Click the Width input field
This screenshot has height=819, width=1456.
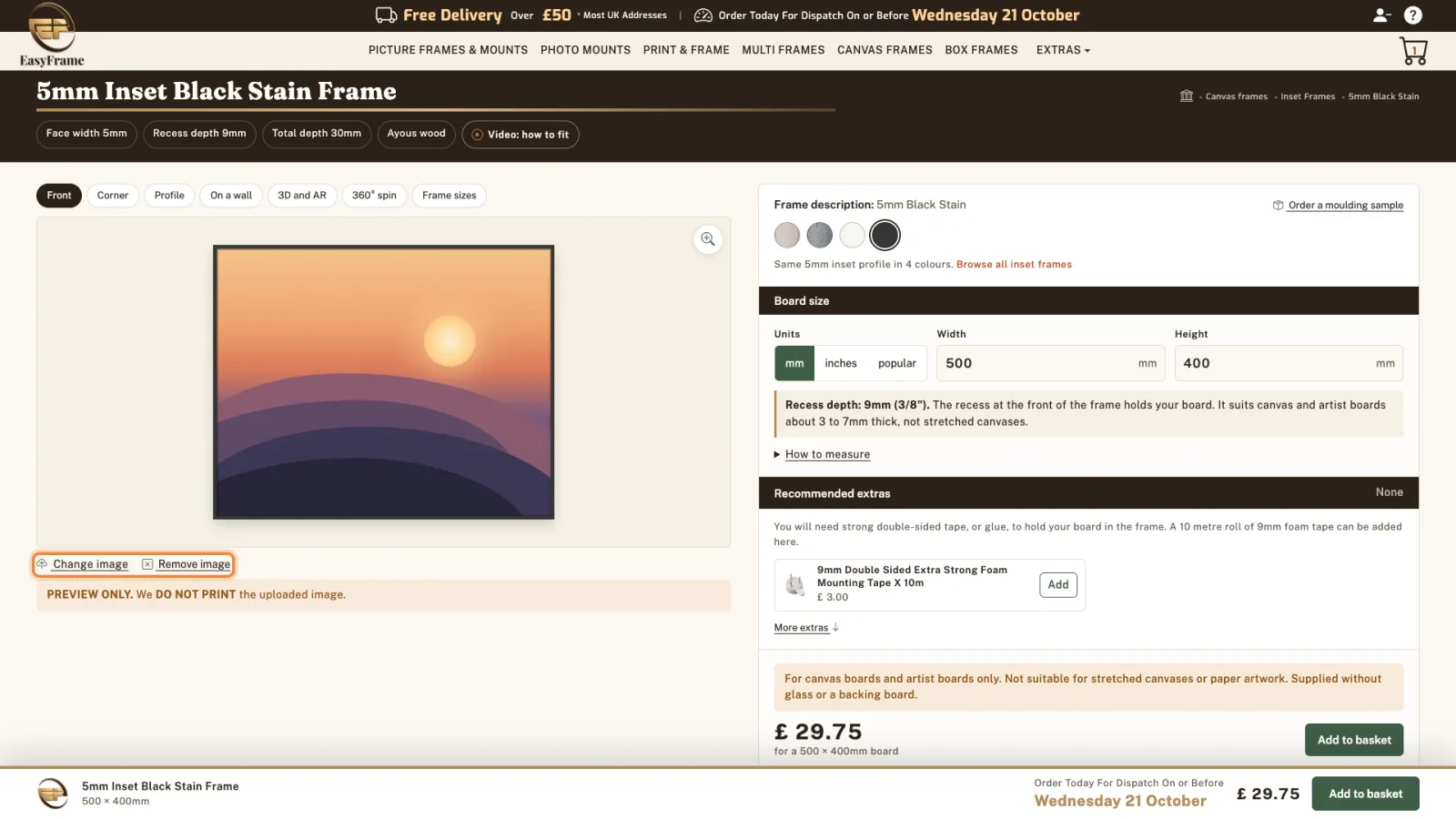pyautogui.click(x=1051, y=363)
